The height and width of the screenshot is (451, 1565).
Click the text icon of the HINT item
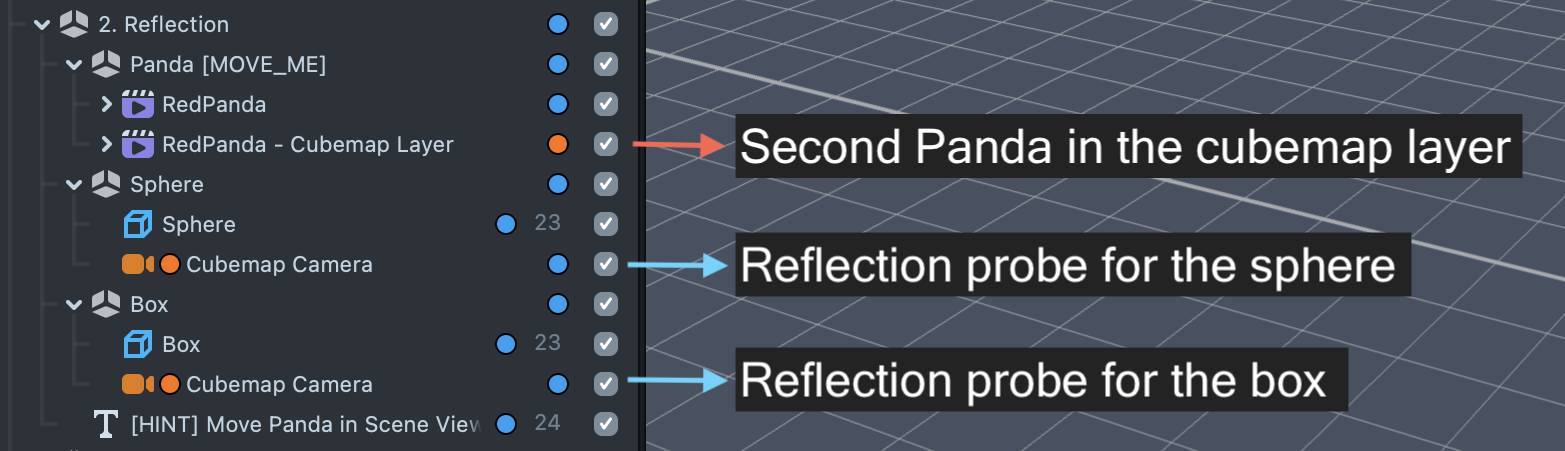click(x=105, y=424)
